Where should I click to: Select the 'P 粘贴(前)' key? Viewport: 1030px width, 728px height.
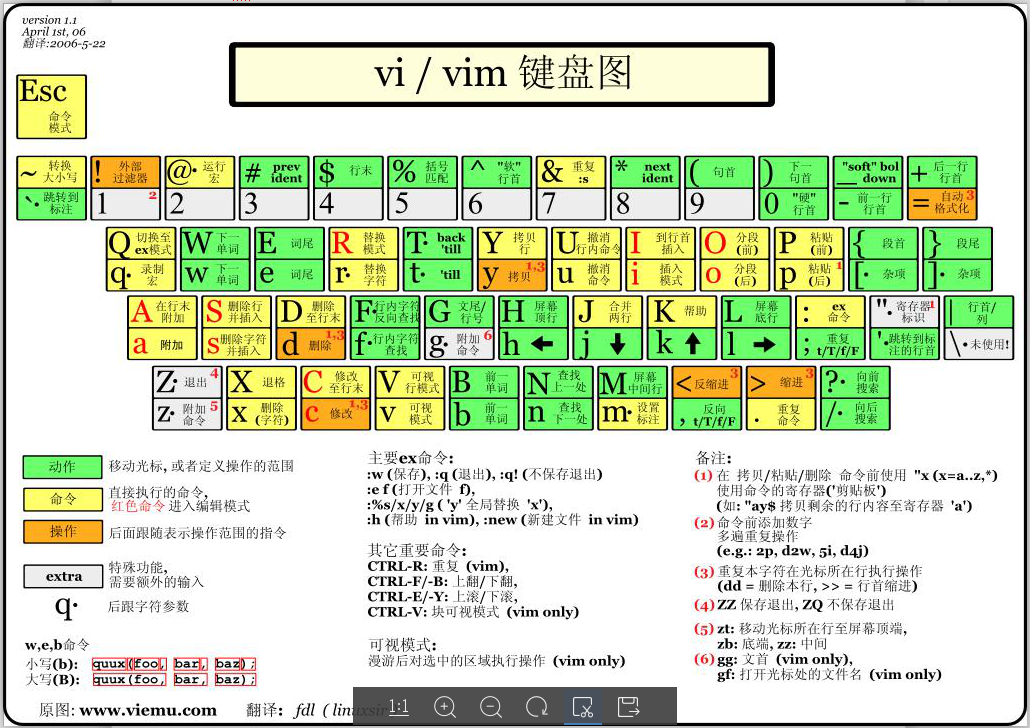(x=809, y=243)
